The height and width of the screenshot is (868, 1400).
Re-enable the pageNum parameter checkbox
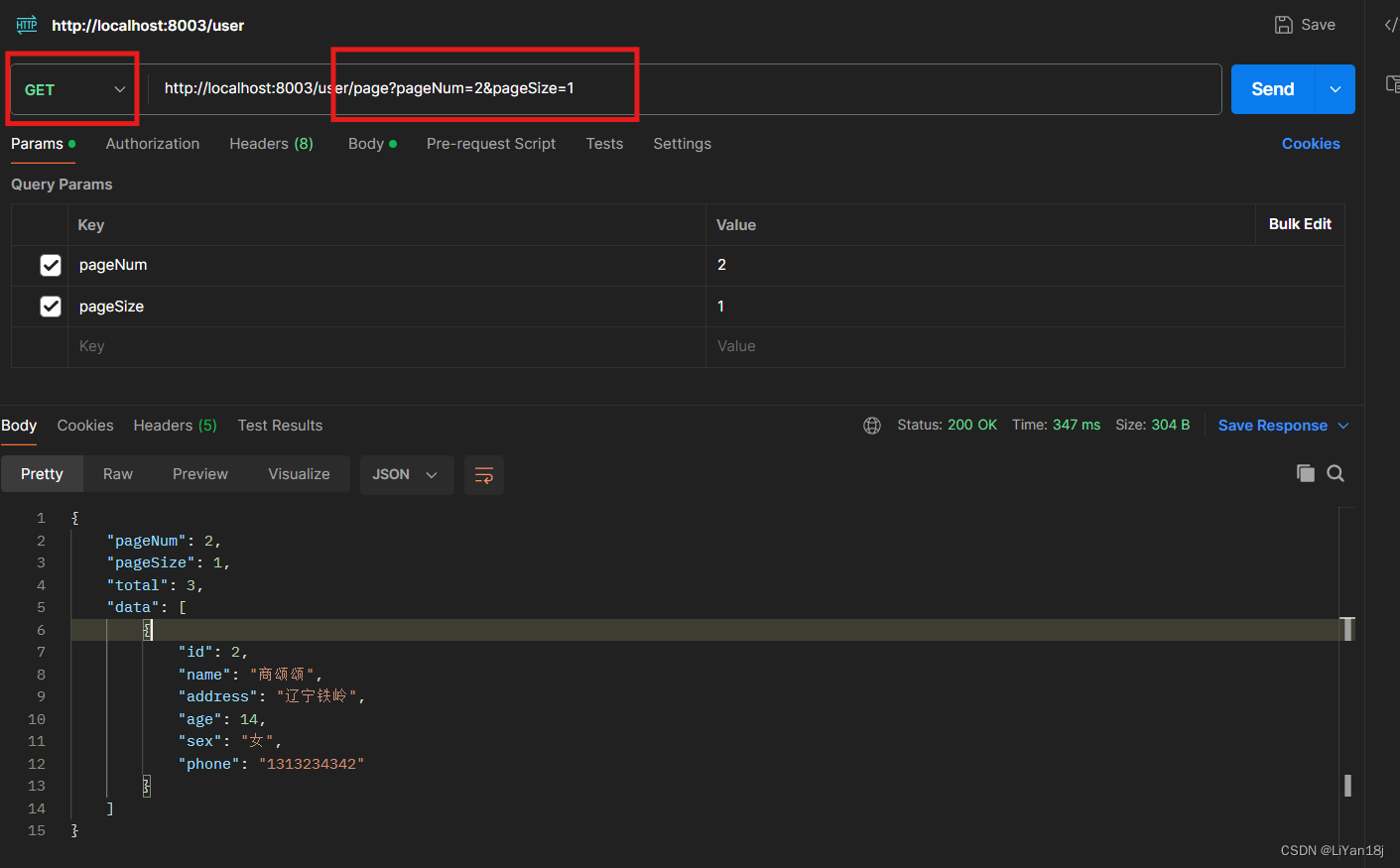pos(51,265)
